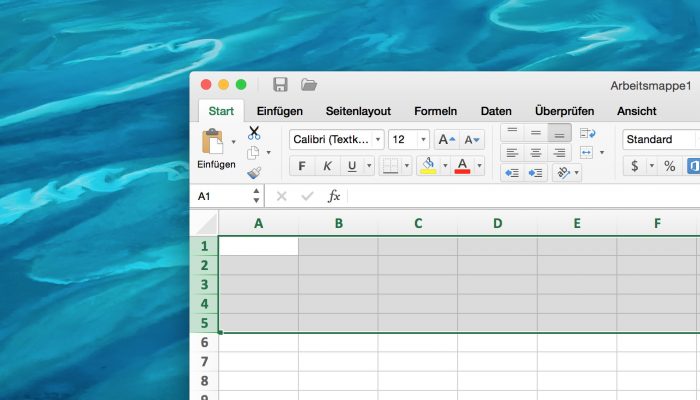Increase indent
The width and height of the screenshot is (700, 400).
(x=536, y=173)
